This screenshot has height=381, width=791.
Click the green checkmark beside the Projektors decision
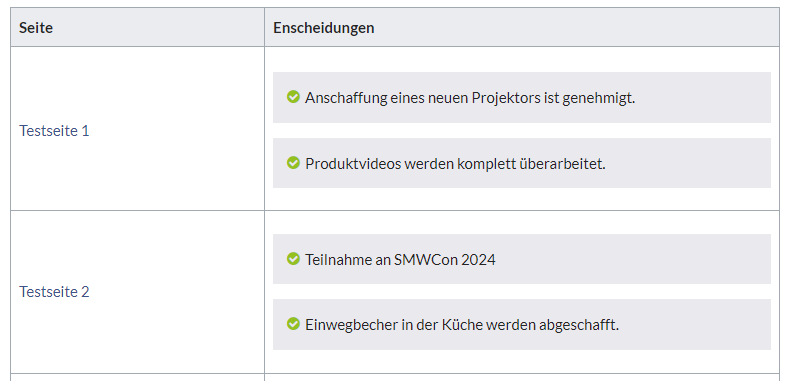[x=293, y=96]
